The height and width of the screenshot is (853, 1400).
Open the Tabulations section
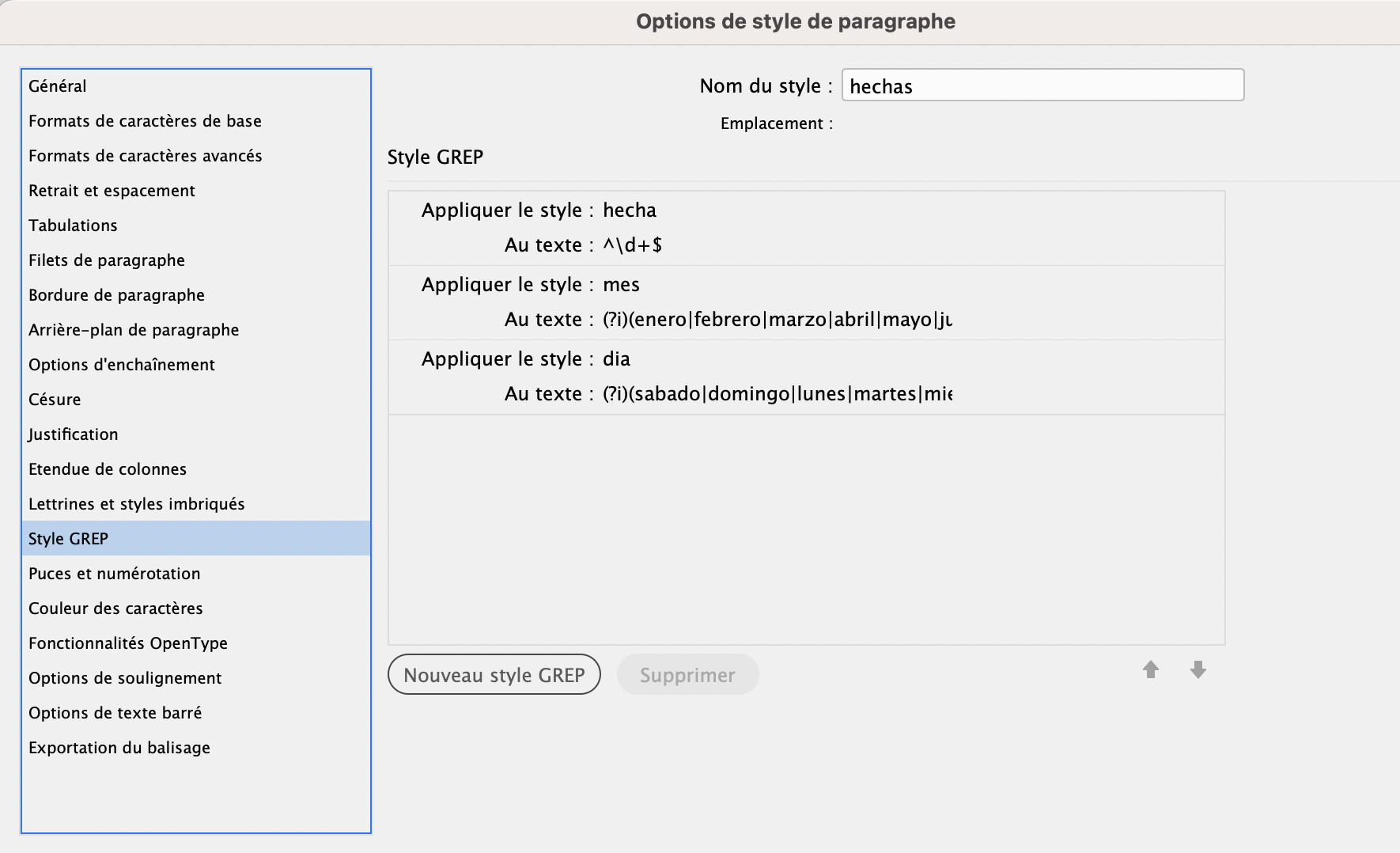[73, 225]
